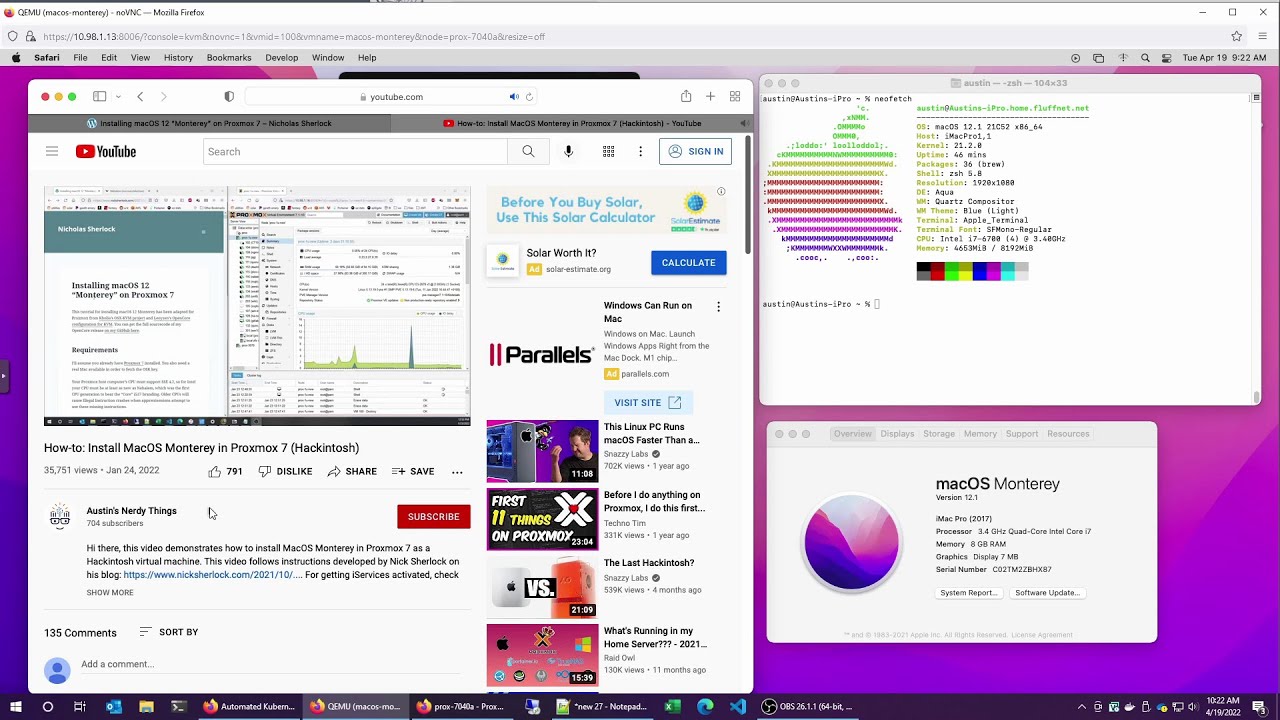
Task: Mute the tab with the address bar speaker icon
Action: pos(514,97)
